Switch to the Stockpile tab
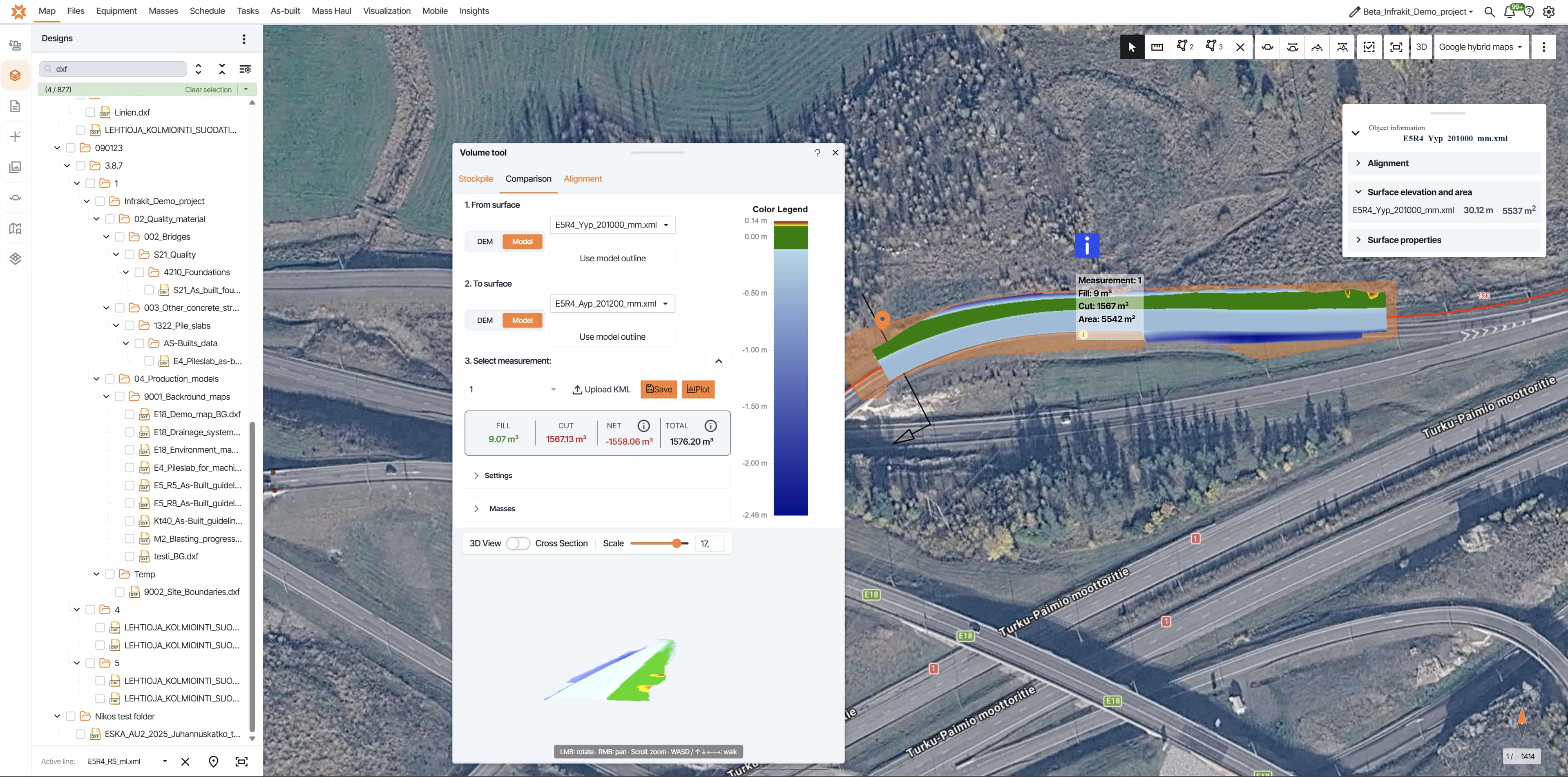1568x777 pixels. (476, 179)
